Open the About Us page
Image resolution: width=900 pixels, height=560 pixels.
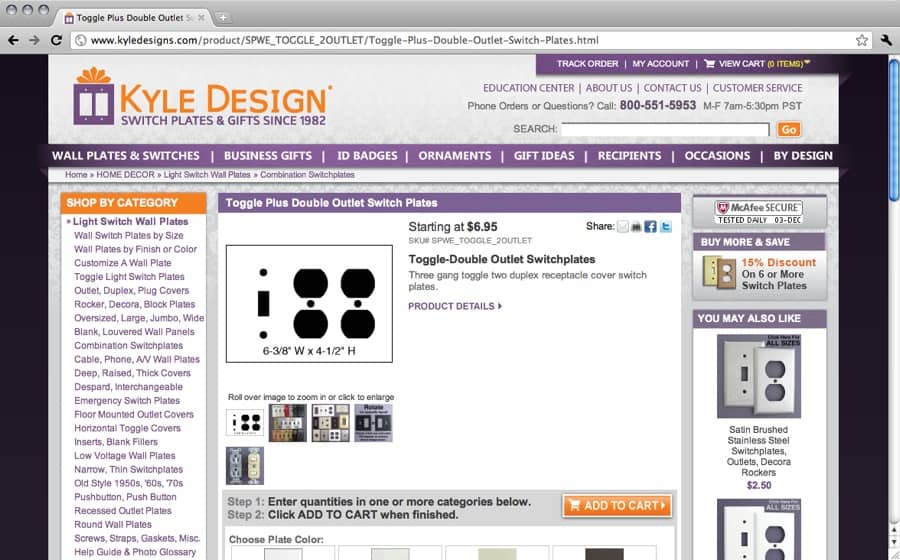click(x=608, y=88)
